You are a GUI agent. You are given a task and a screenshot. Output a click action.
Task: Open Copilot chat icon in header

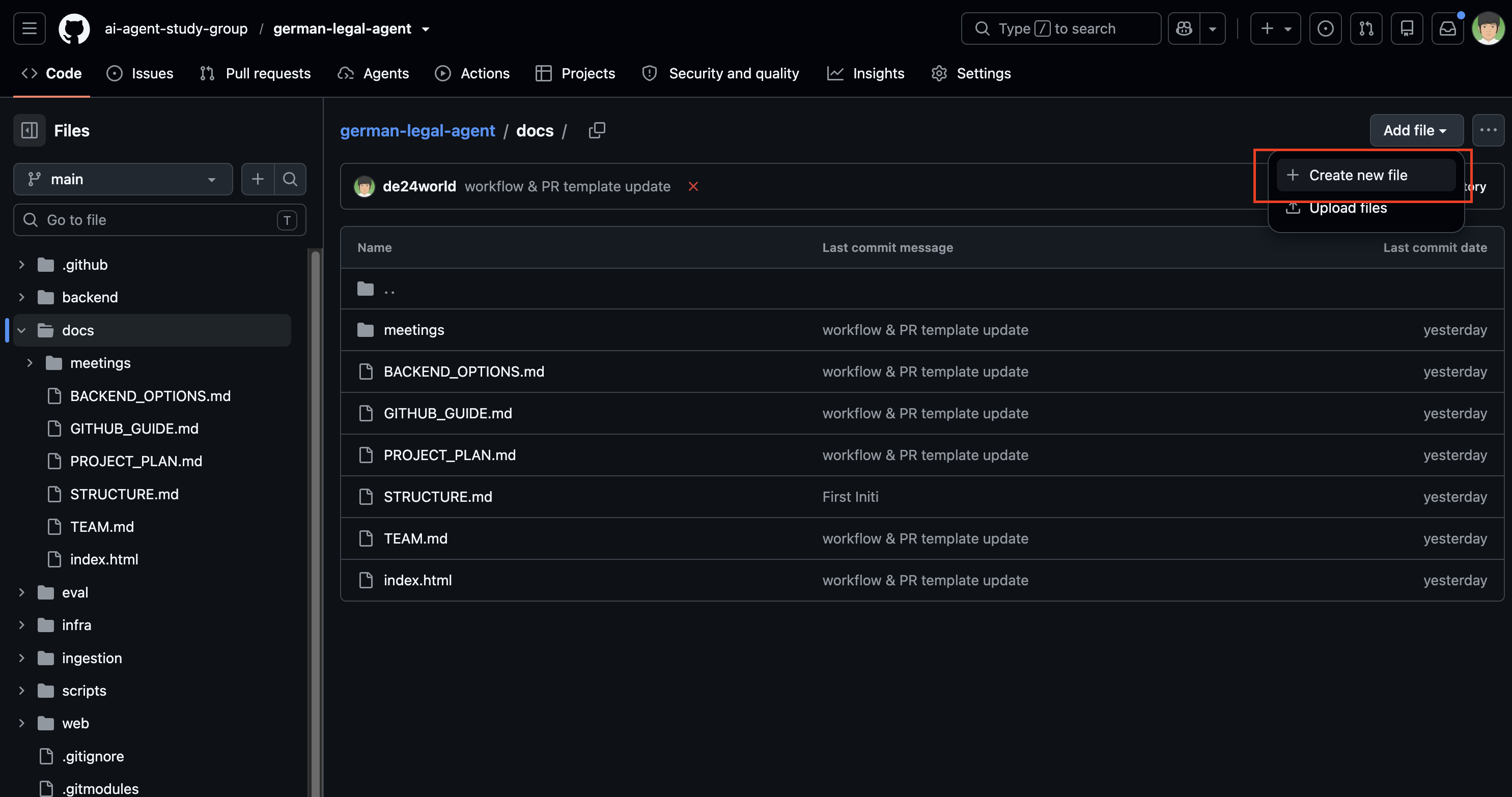click(x=1184, y=28)
